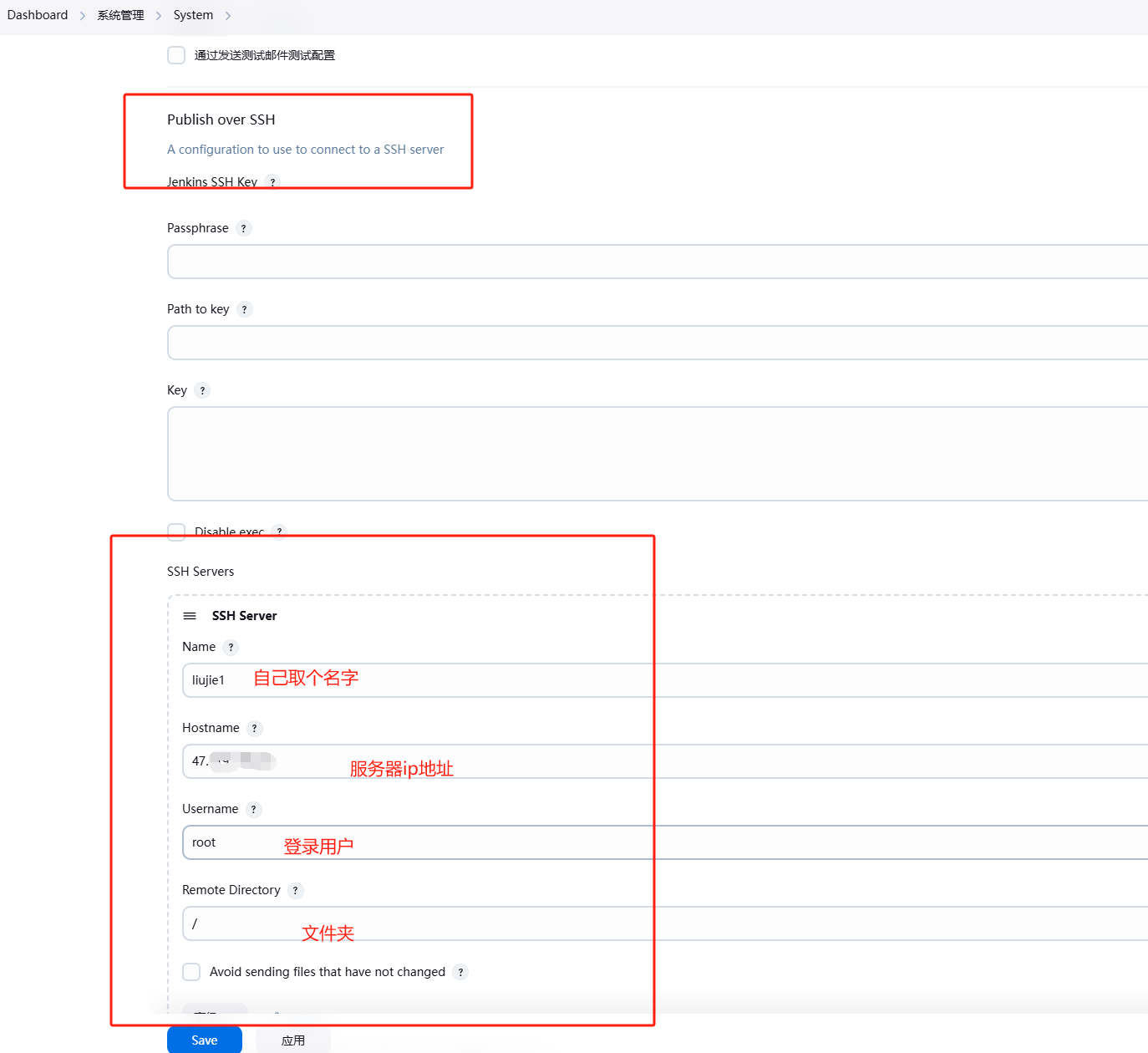Edit the Remote Directory field
1148x1053 pixels.
pyautogui.click(x=665, y=923)
